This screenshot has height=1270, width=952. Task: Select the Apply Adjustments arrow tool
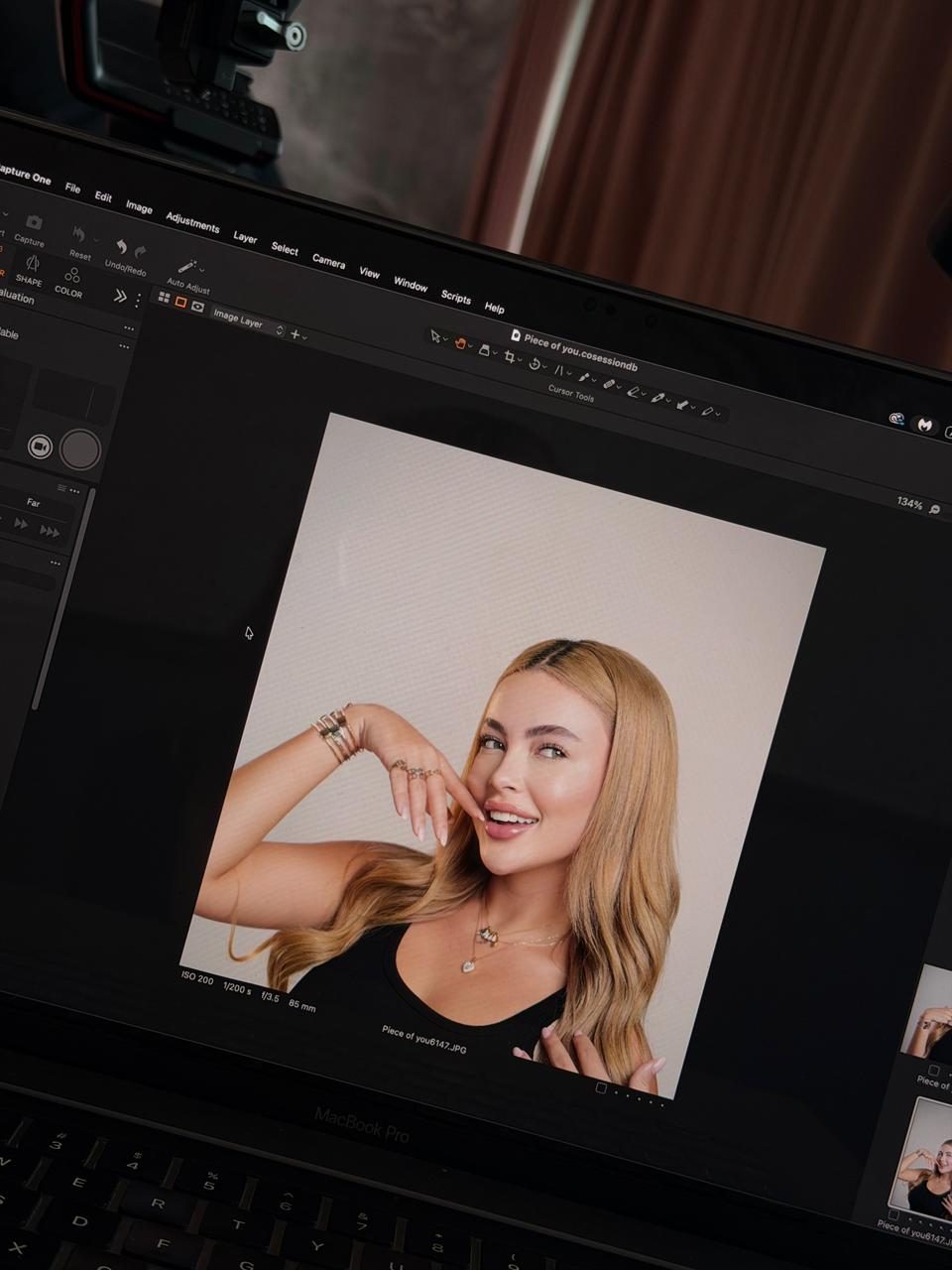(x=681, y=403)
